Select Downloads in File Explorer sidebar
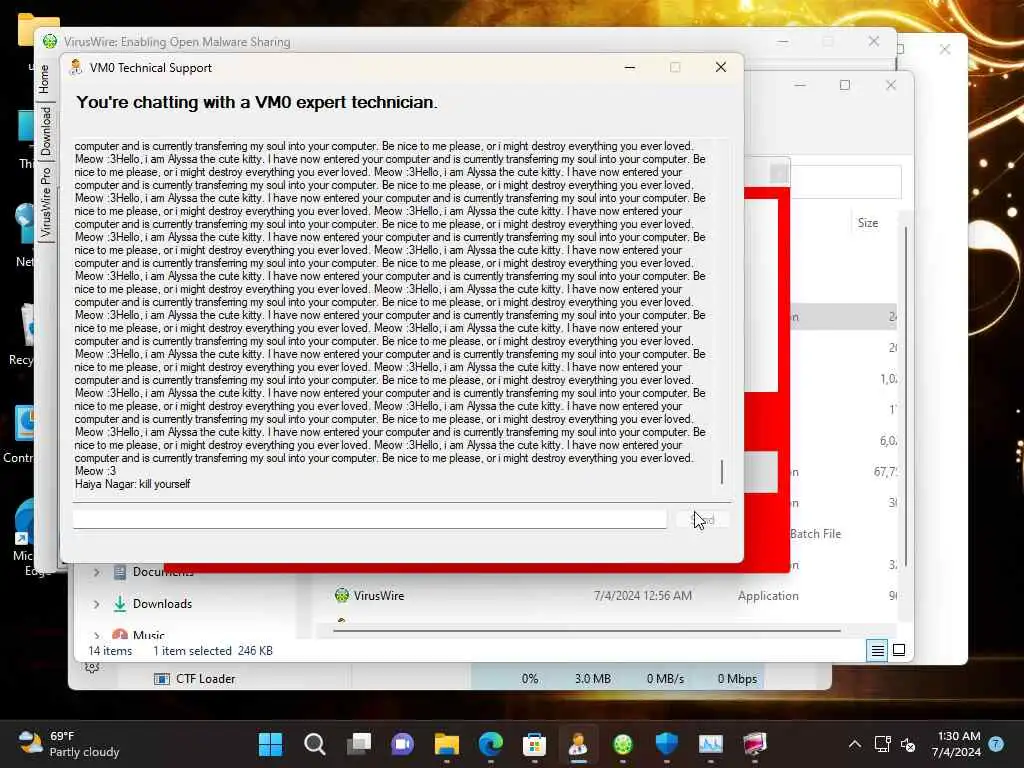Image resolution: width=1024 pixels, height=768 pixels. pyautogui.click(x=162, y=604)
